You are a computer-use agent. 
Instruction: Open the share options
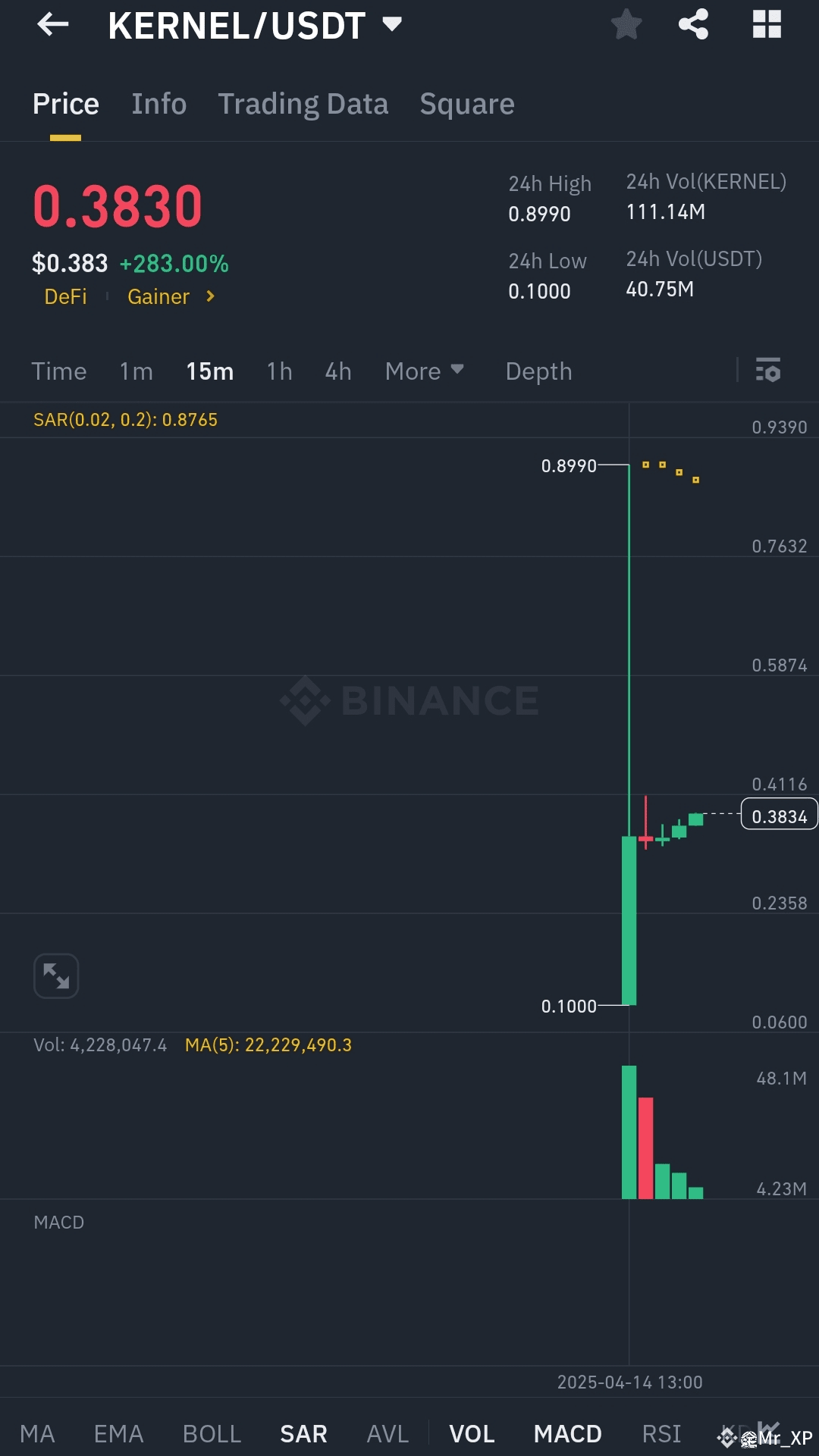click(693, 24)
